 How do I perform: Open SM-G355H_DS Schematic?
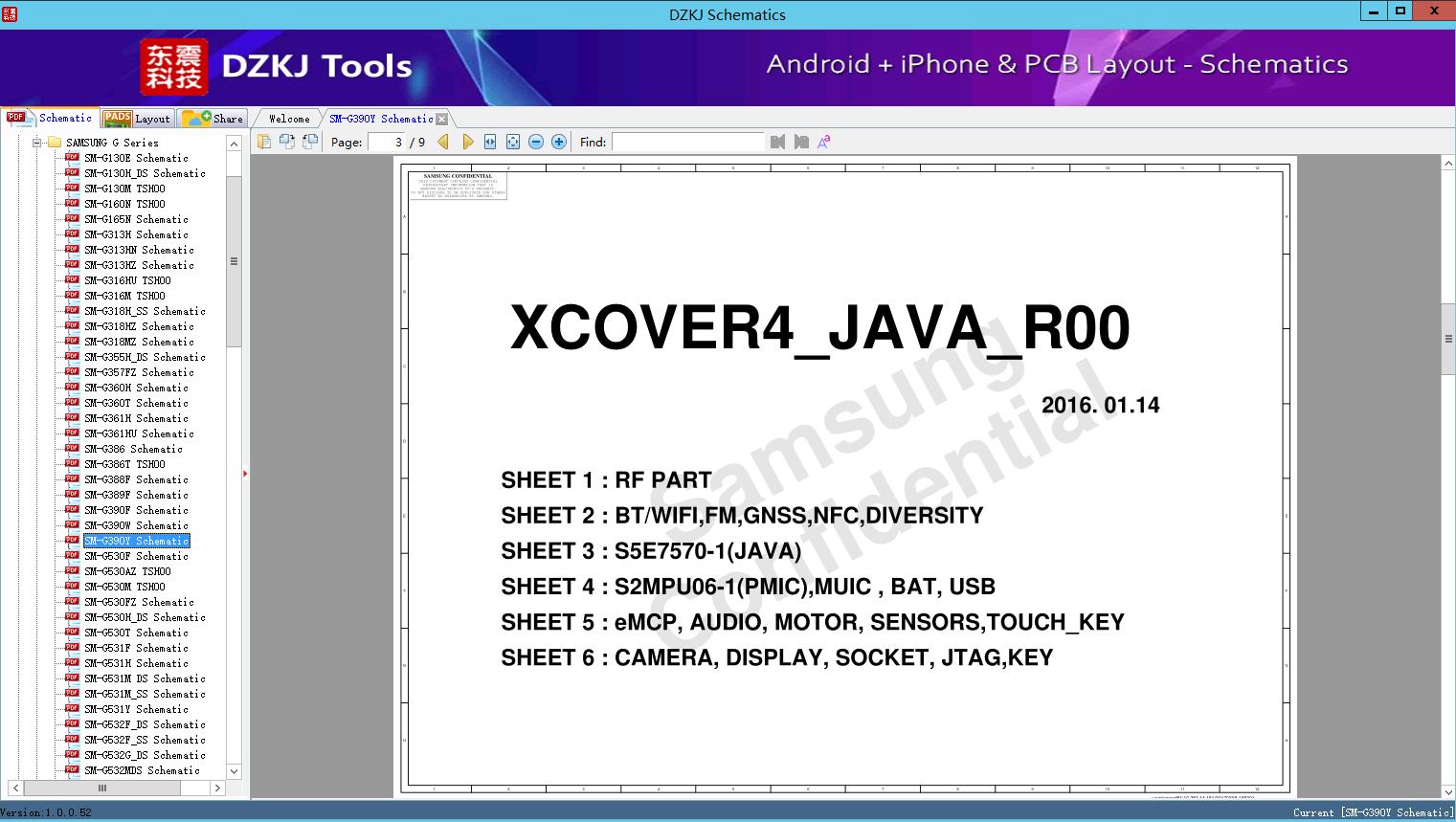click(x=145, y=357)
